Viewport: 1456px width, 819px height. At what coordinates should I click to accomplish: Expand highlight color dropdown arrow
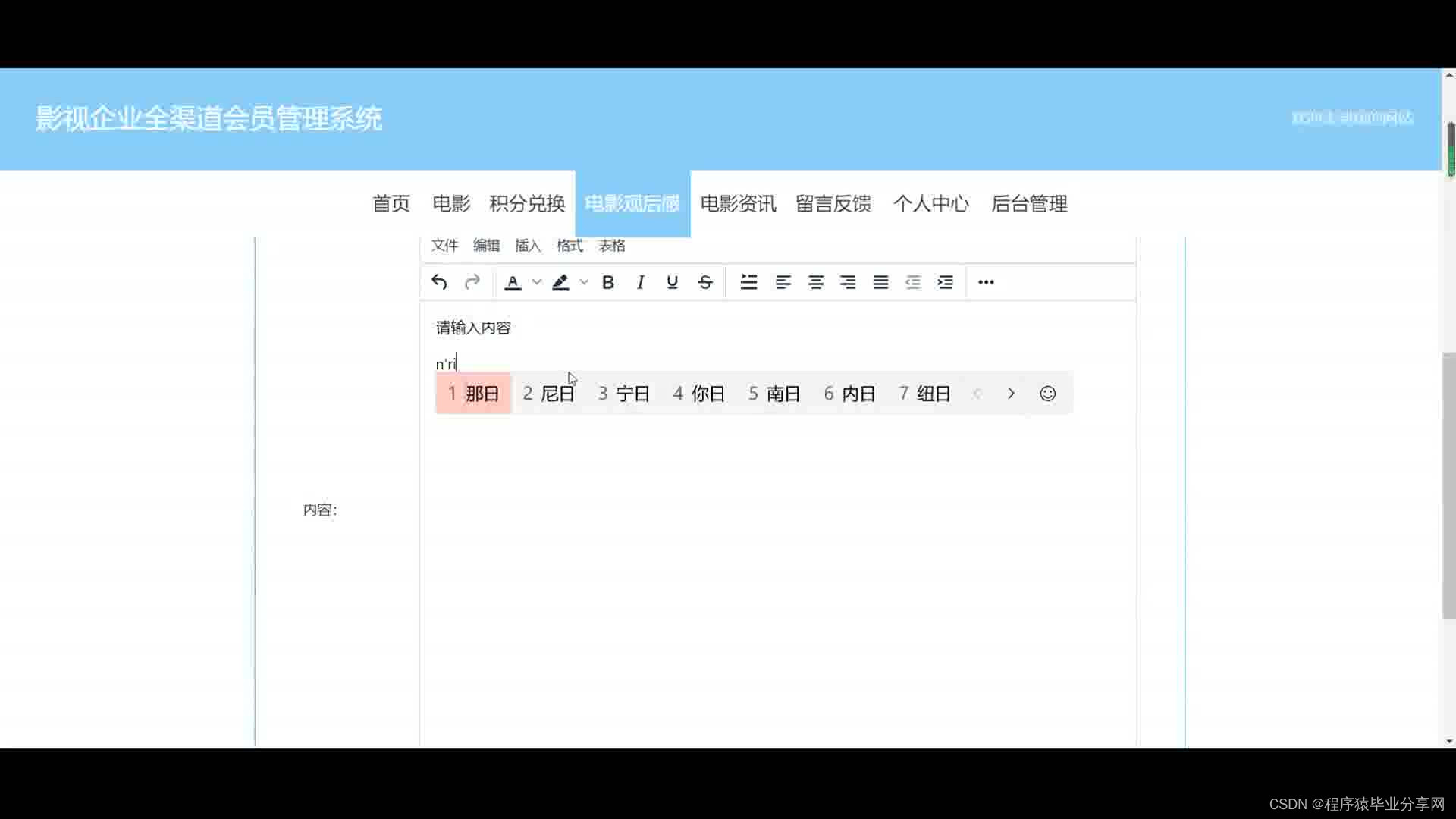[584, 282]
